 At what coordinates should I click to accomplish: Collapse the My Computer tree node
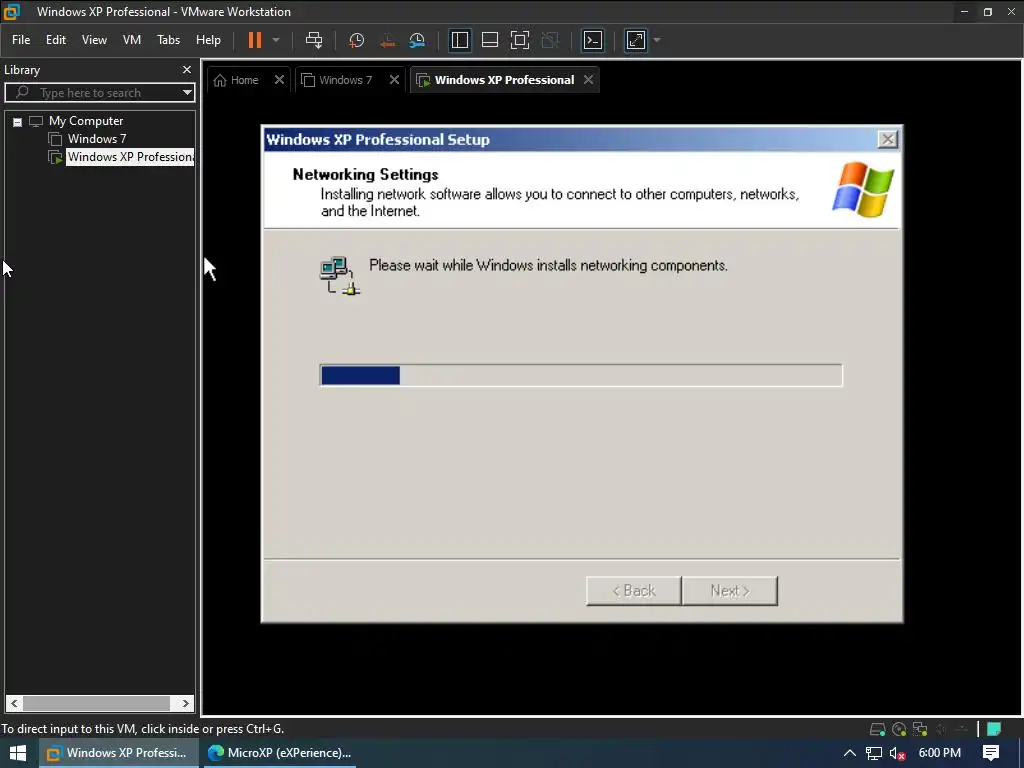tap(18, 122)
